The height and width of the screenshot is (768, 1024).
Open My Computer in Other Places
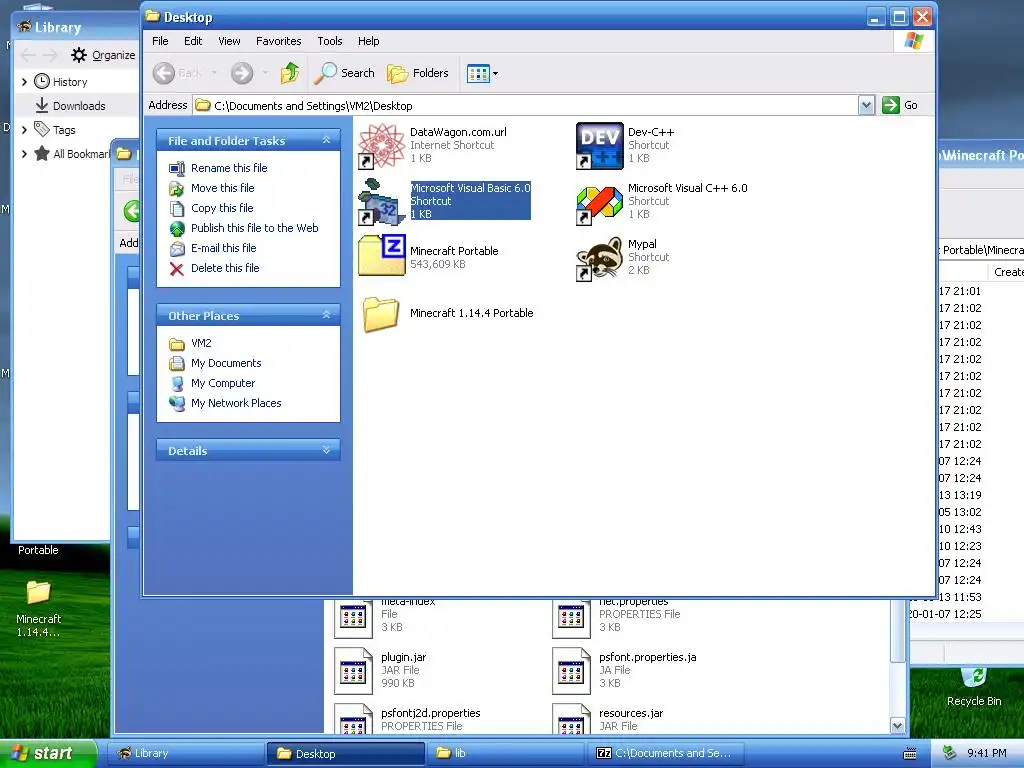point(223,383)
